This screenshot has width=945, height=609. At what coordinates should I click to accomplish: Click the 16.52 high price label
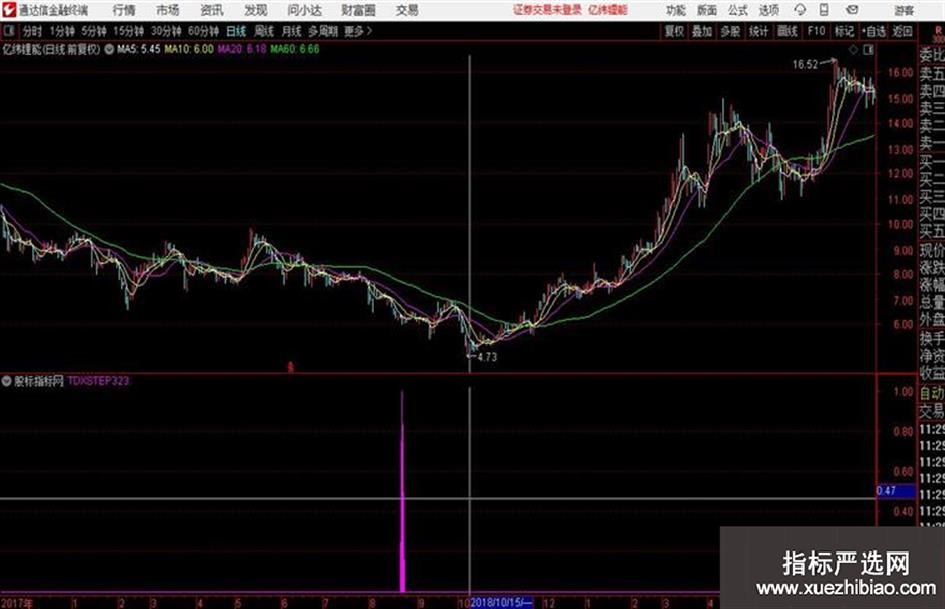click(805, 65)
